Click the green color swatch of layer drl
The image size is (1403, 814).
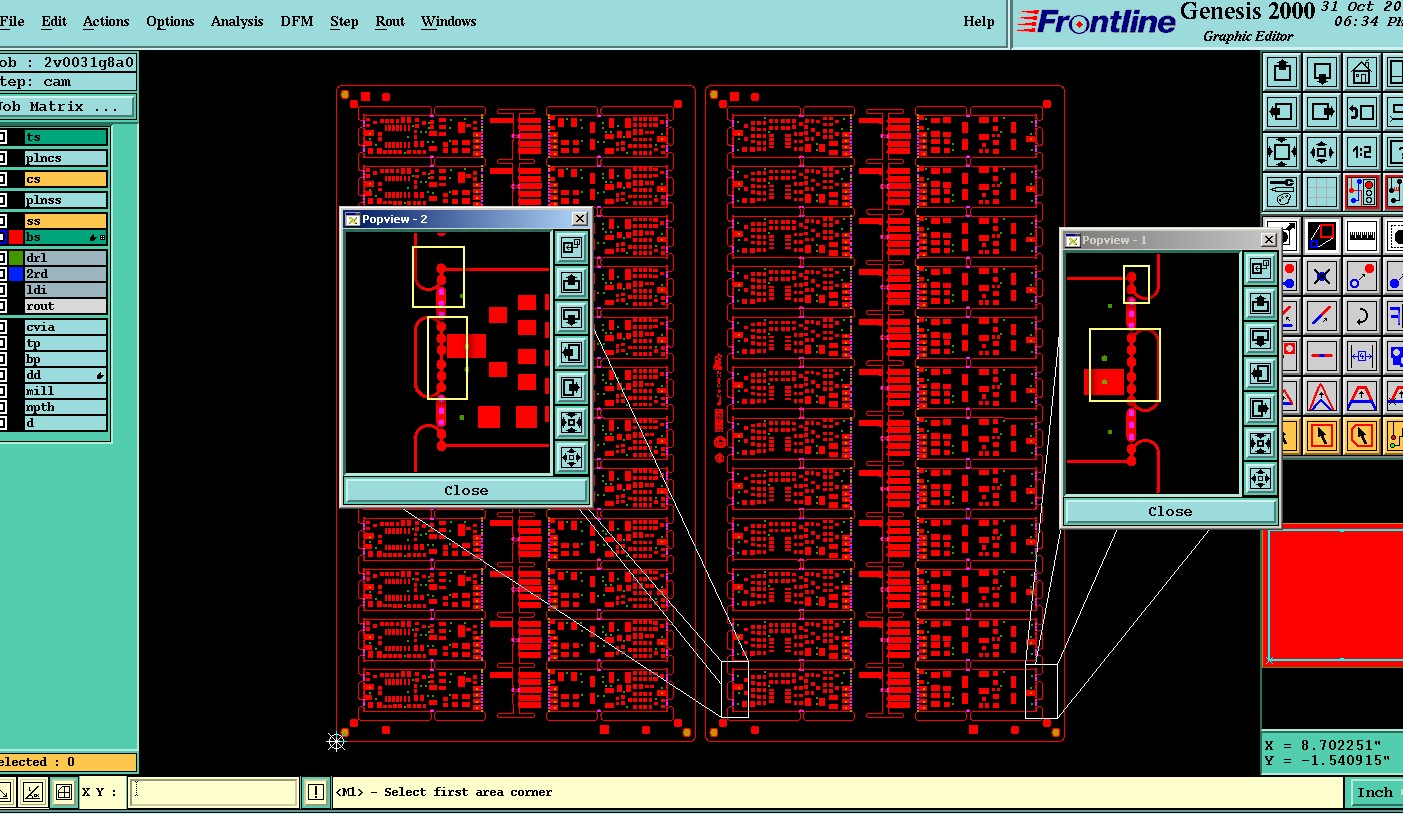tap(16, 258)
